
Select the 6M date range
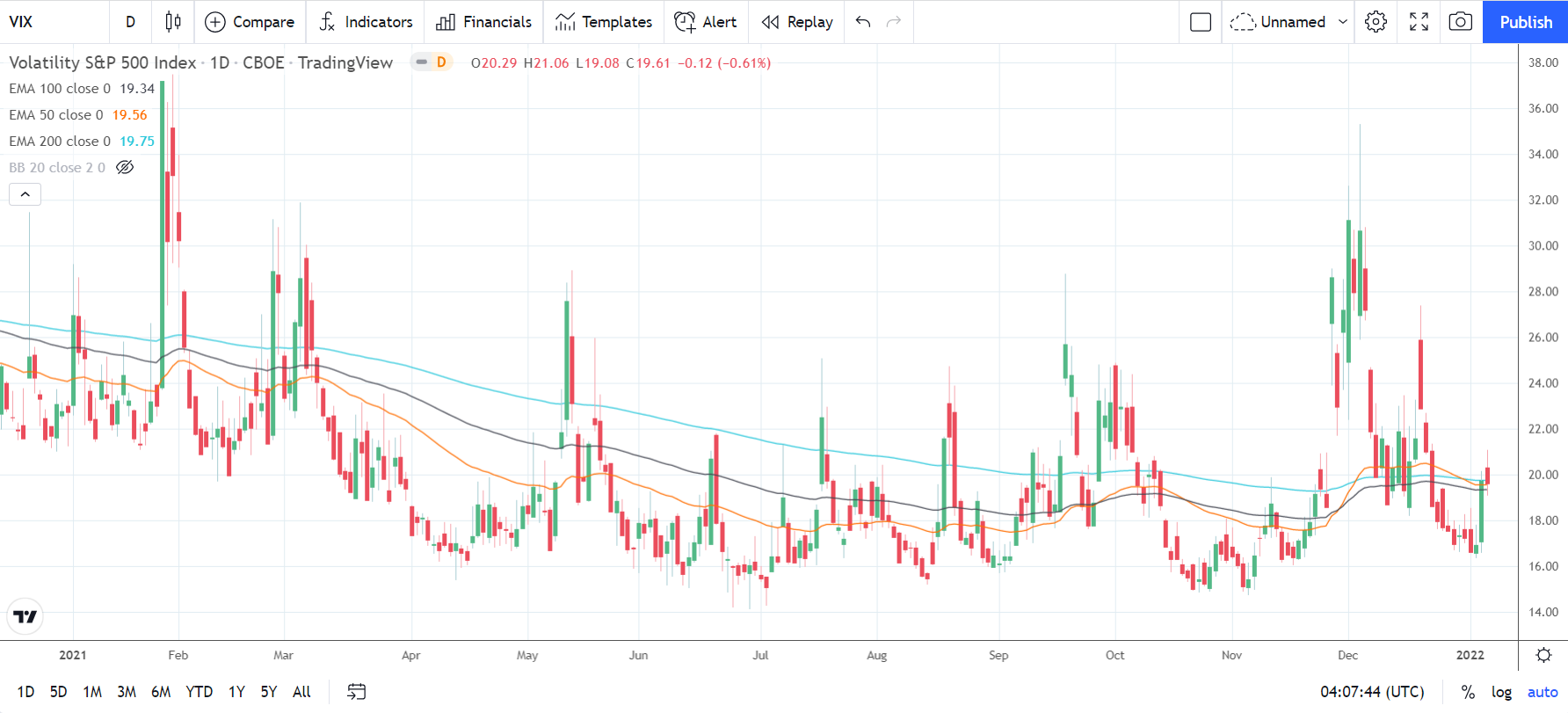point(161,692)
